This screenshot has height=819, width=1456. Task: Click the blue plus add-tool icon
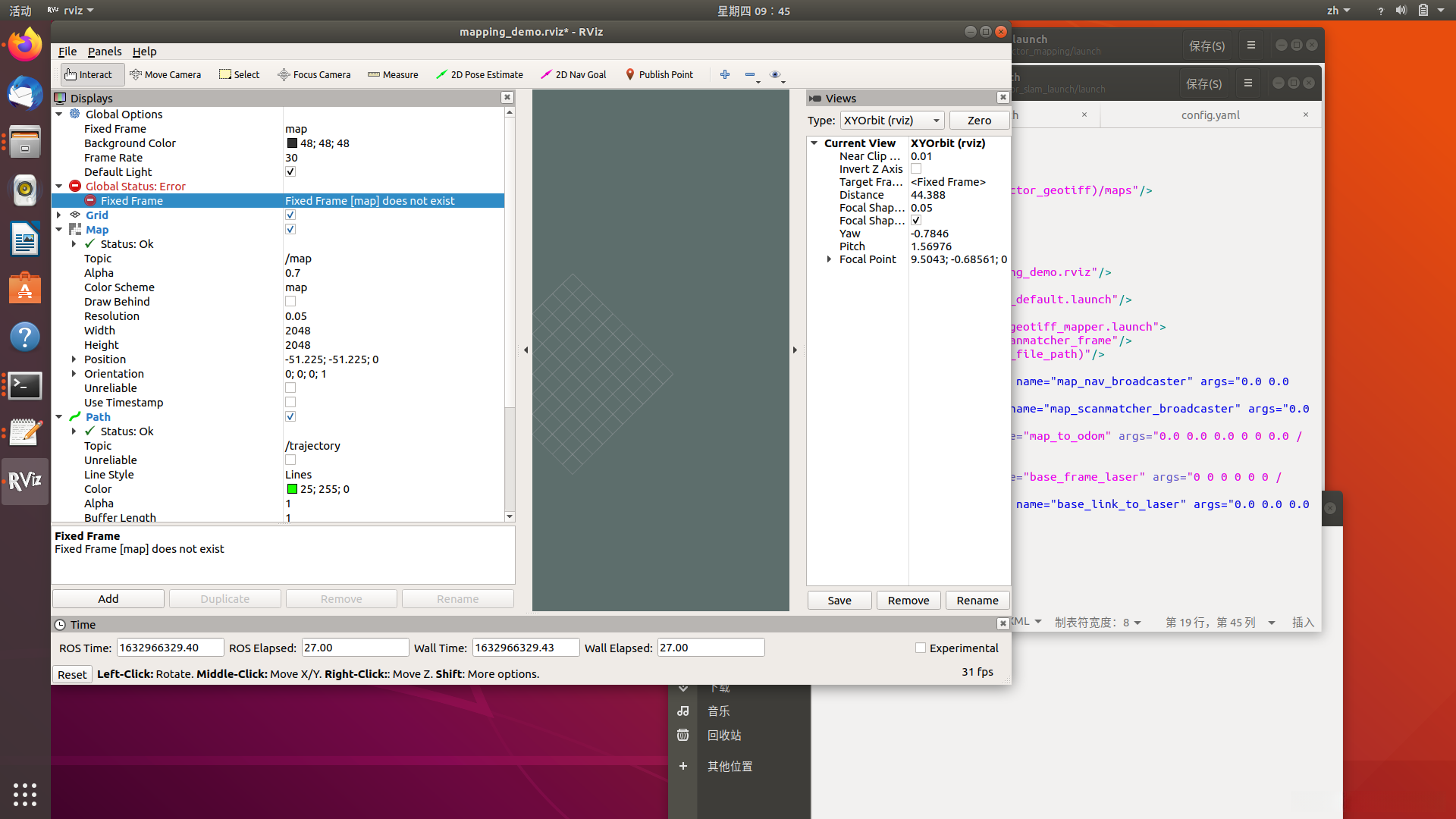point(725,74)
